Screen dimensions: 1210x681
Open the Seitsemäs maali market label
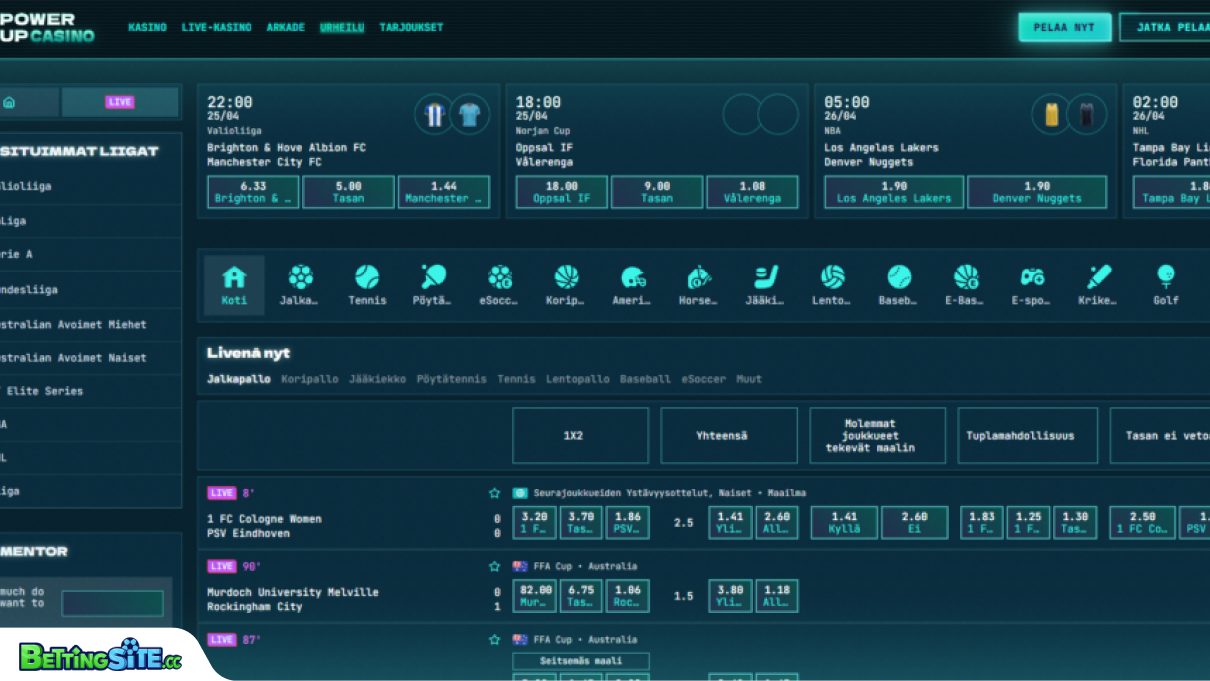point(581,661)
